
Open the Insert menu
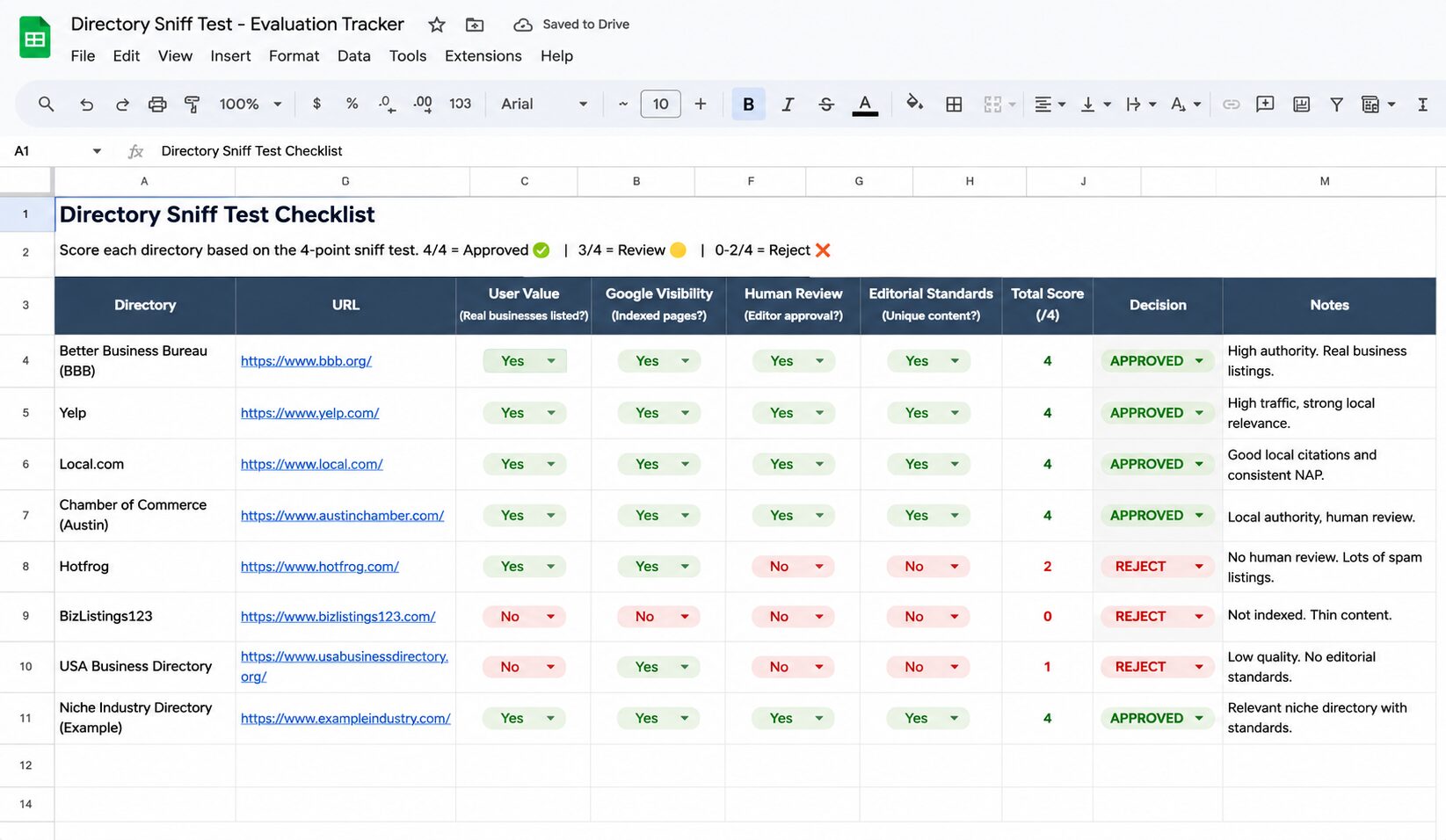pyautogui.click(x=230, y=55)
